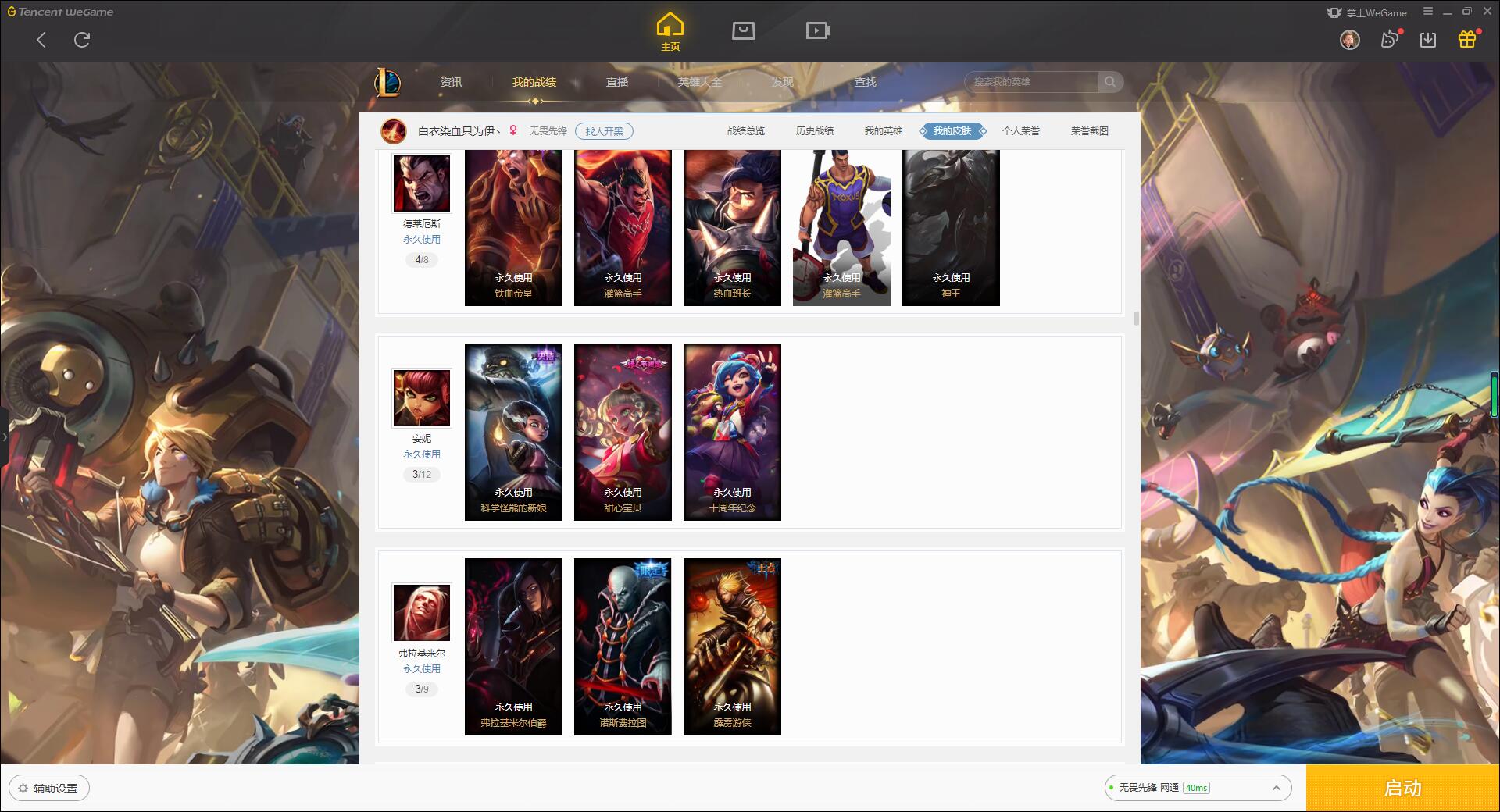Open 战绩总览 sub-tab
Screen dimensions: 1500x812
click(x=746, y=131)
